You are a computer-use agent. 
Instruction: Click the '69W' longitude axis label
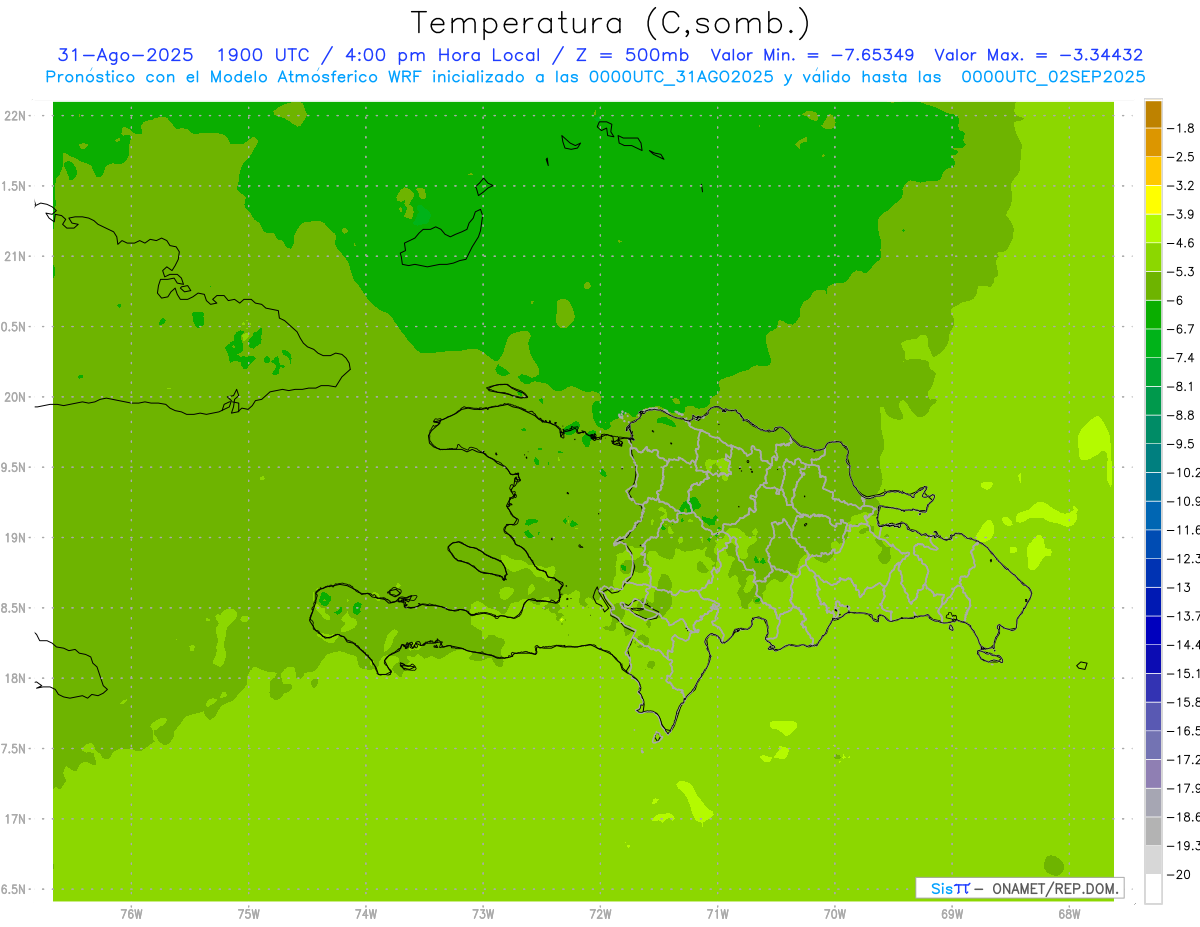click(x=952, y=914)
